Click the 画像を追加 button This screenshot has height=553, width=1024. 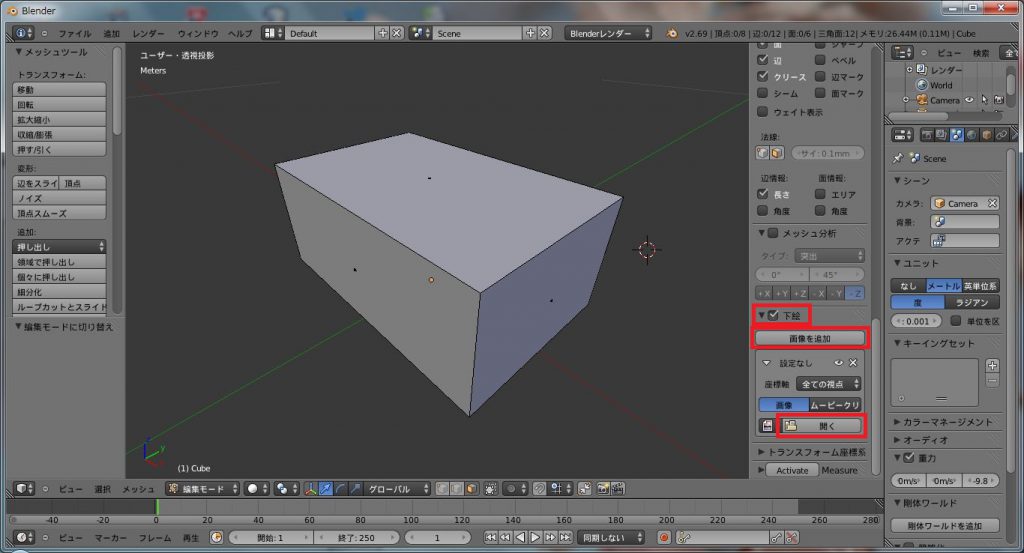[810, 338]
